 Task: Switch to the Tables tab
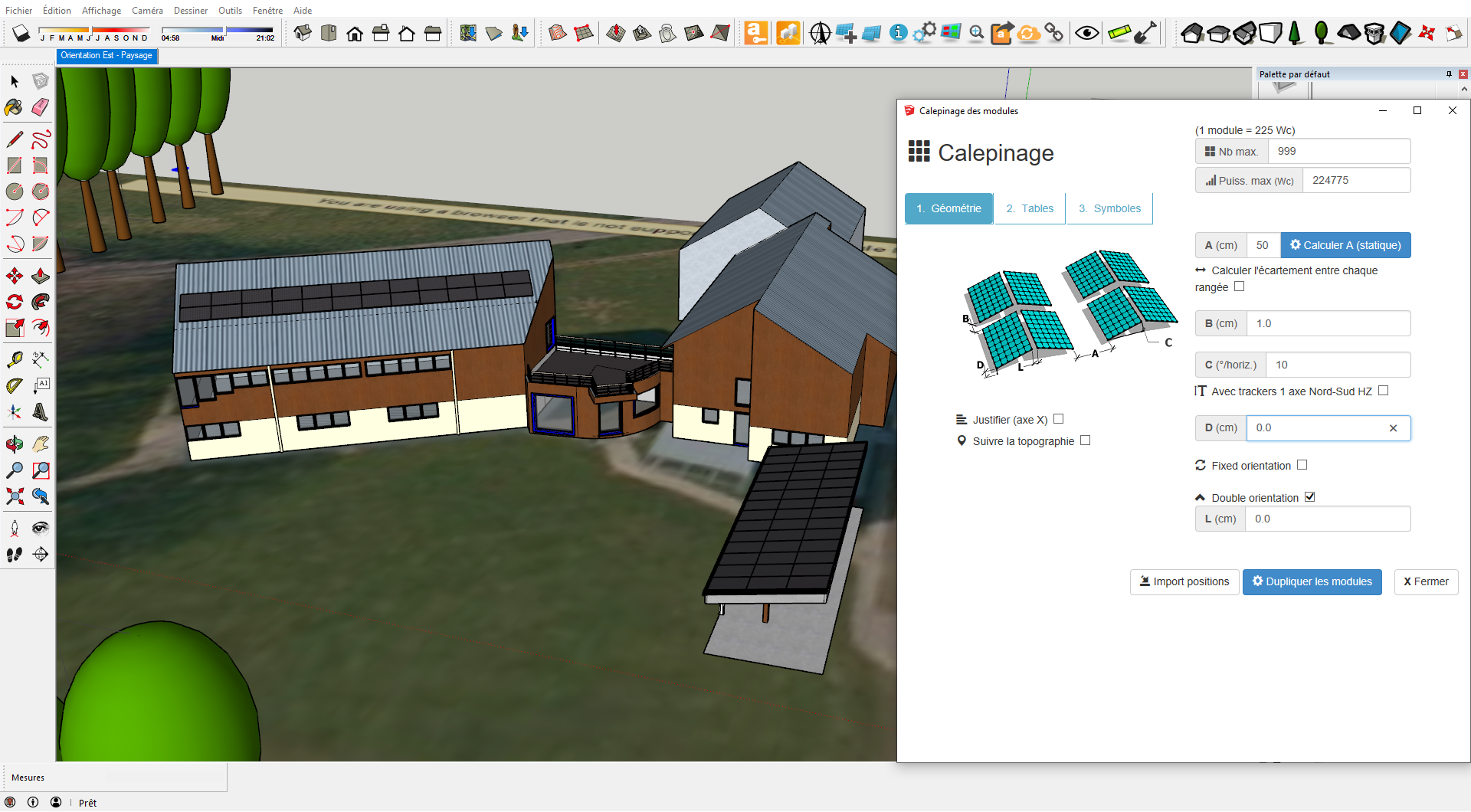click(1029, 208)
